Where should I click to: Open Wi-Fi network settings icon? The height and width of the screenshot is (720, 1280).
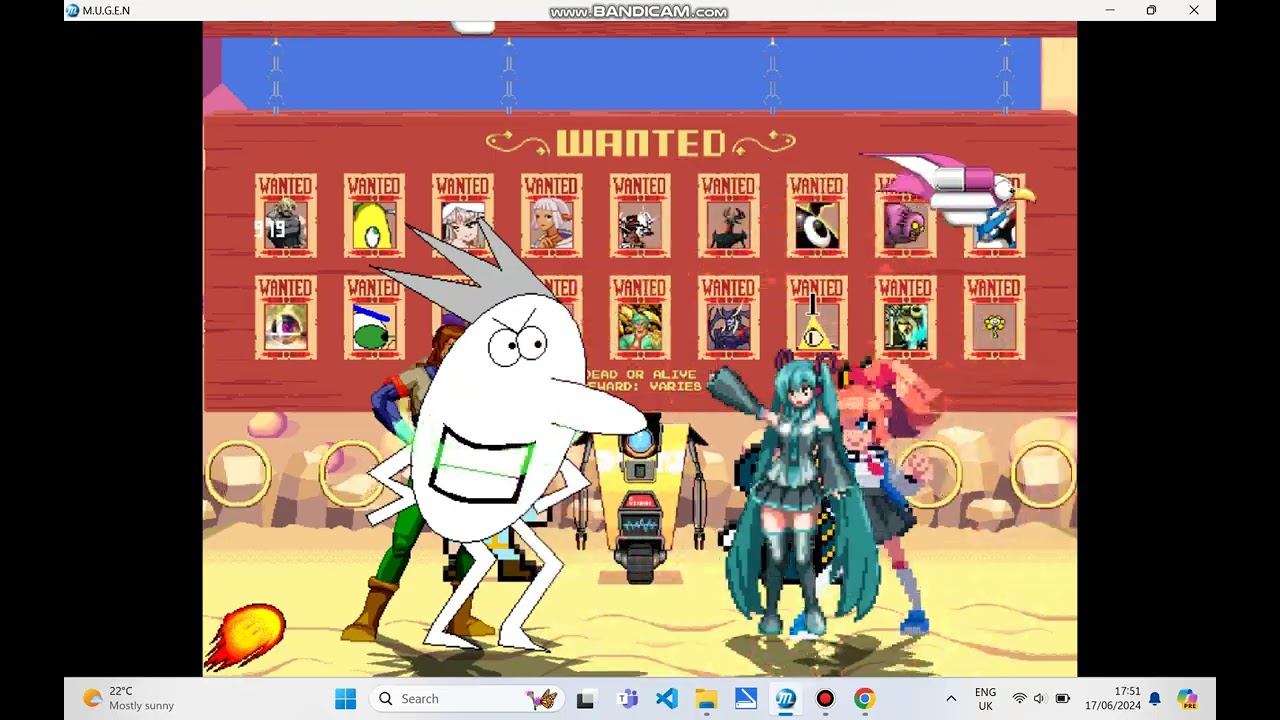1019,699
